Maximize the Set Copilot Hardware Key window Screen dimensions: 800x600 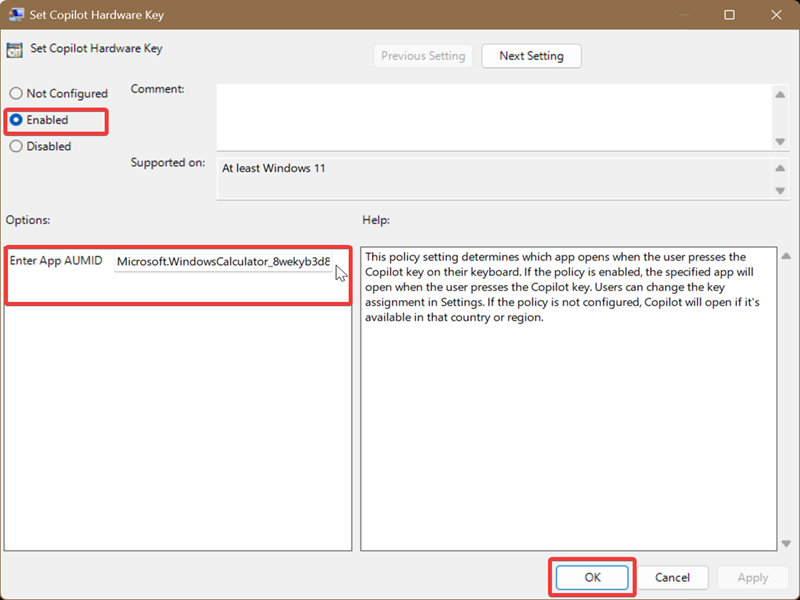(730, 15)
